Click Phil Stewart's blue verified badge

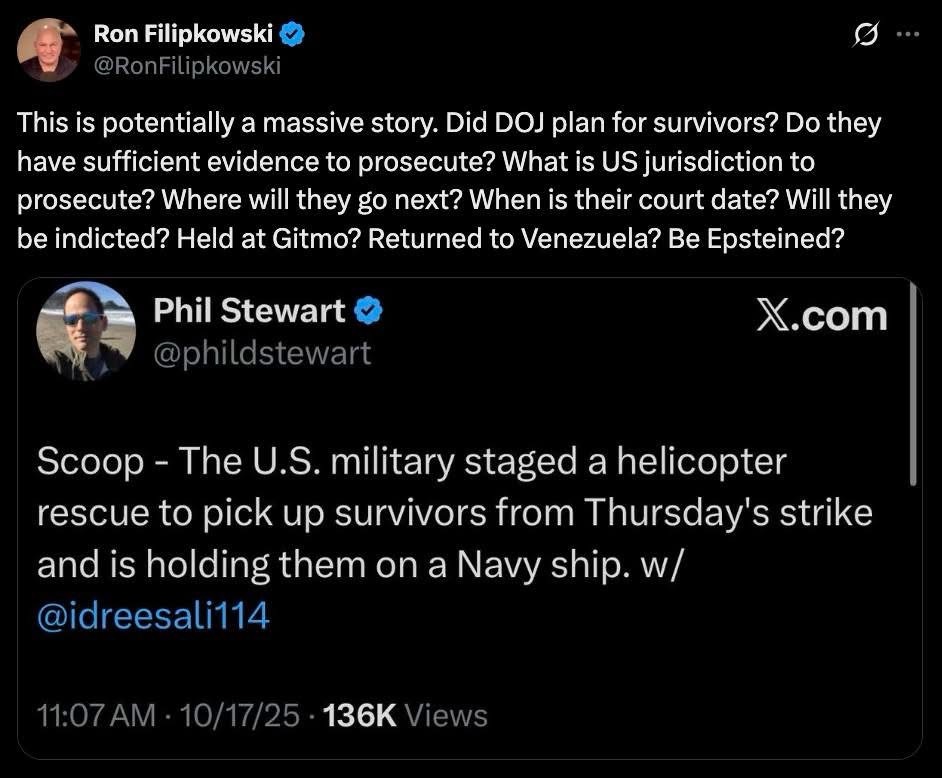point(368,312)
